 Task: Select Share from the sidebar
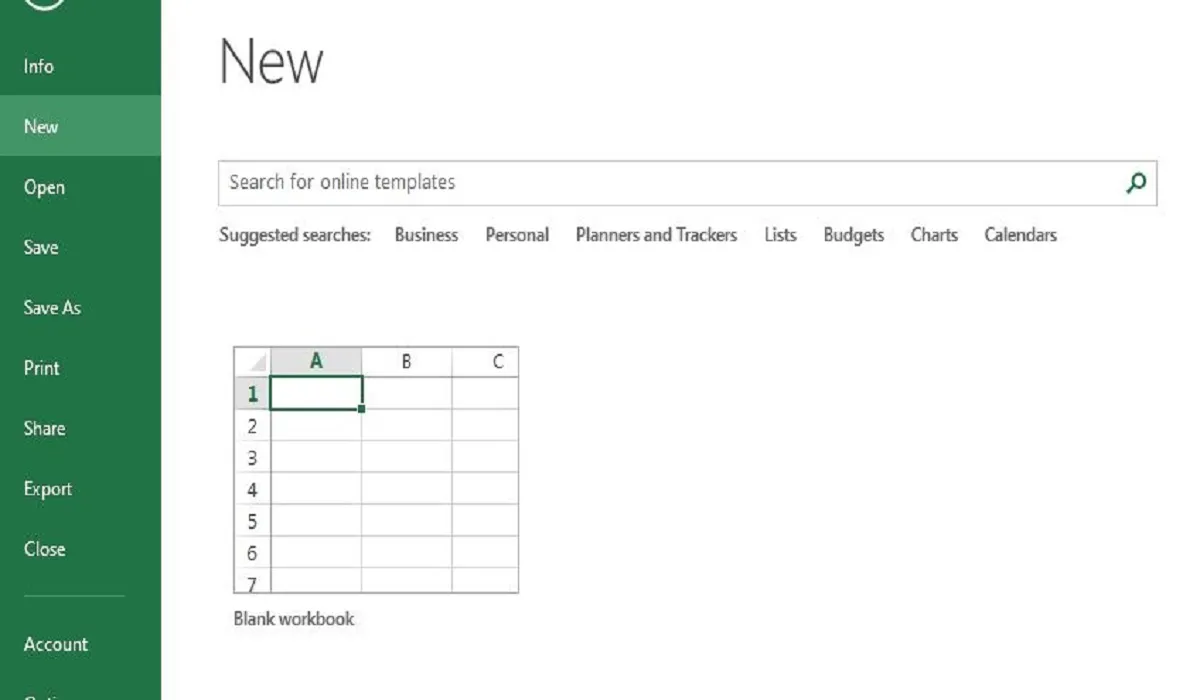tap(44, 428)
